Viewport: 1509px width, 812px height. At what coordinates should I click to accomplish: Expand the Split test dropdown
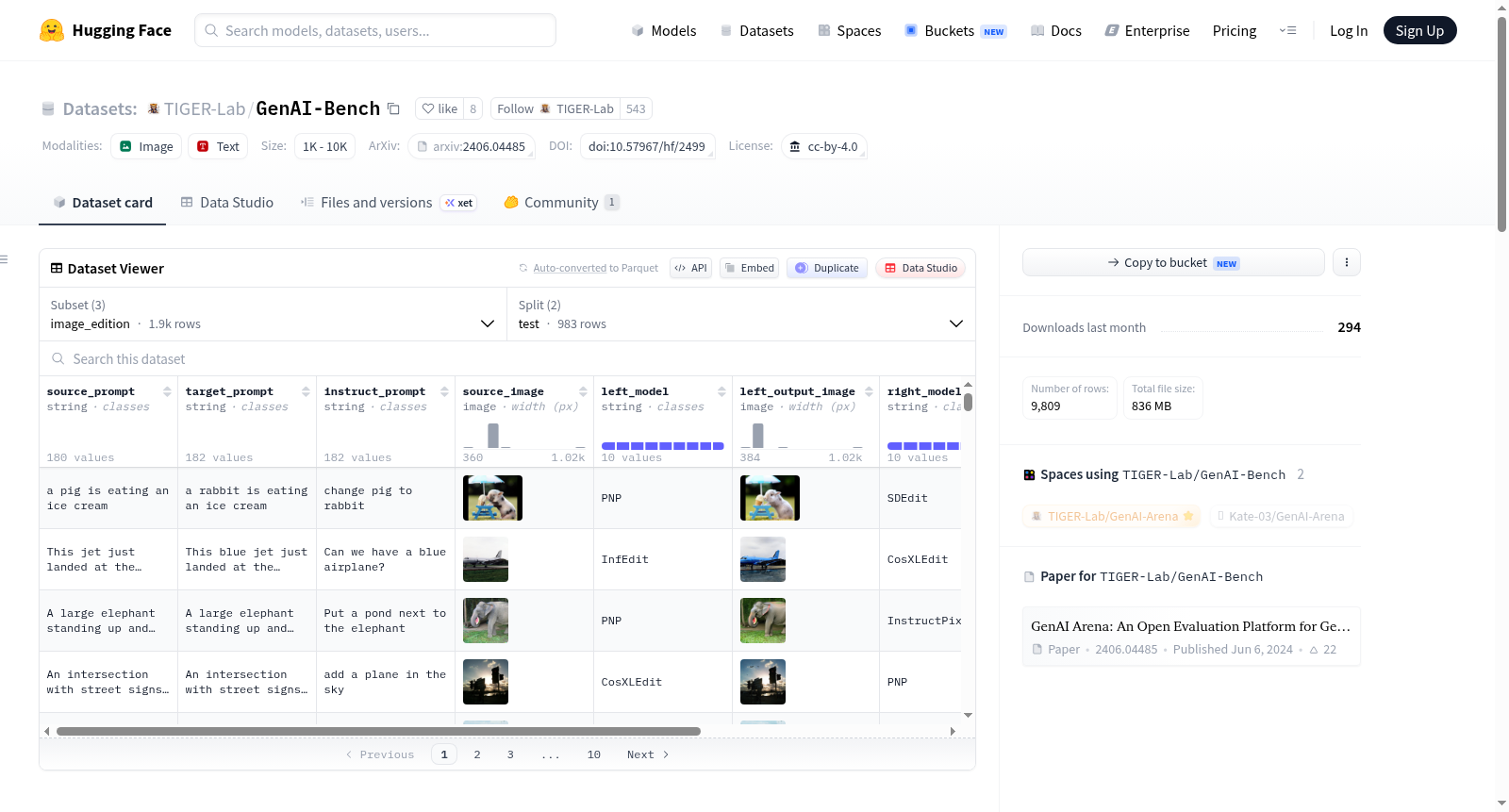(x=740, y=314)
